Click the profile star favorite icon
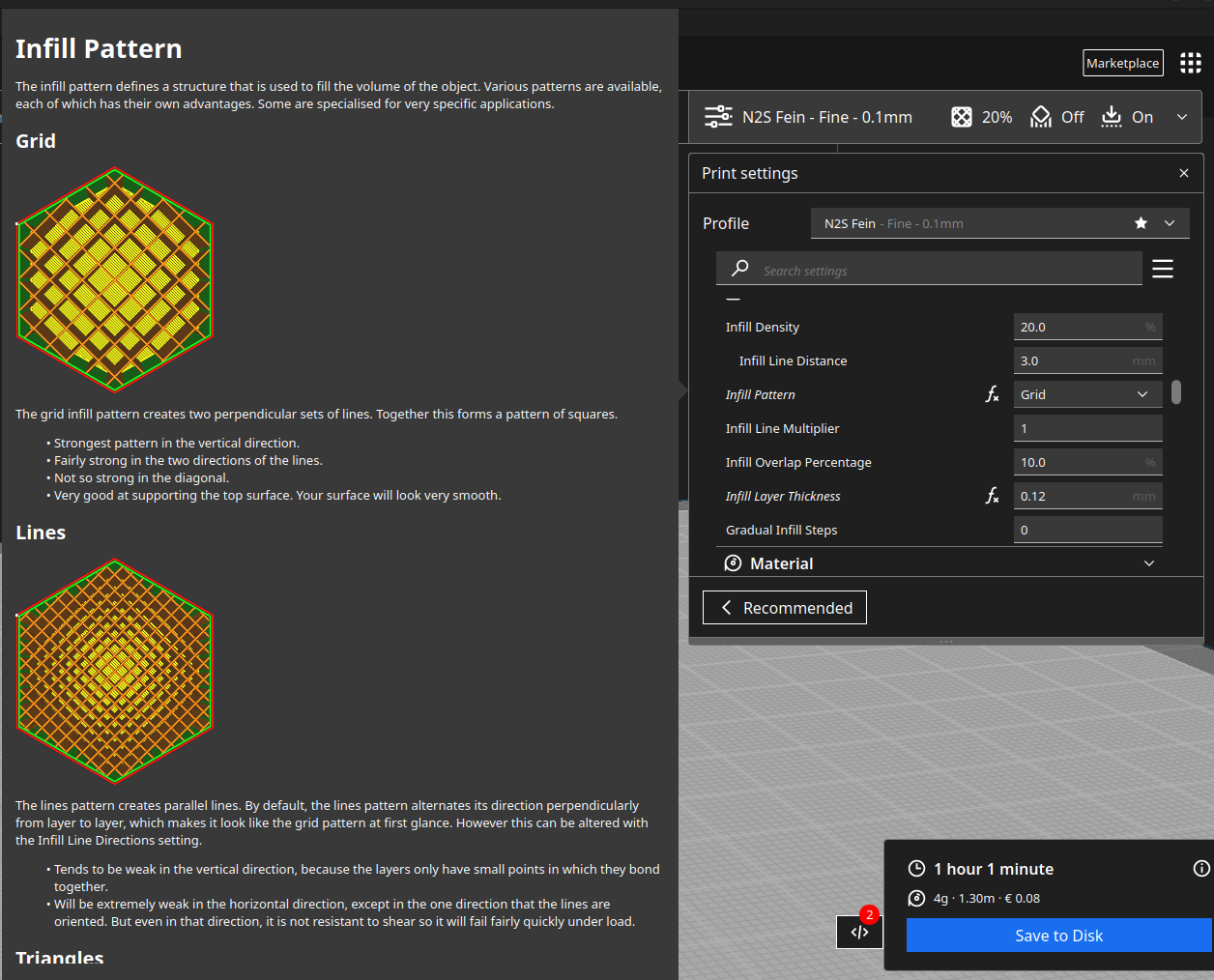The width and height of the screenshot is (1214, 980). pos(1141,223)
